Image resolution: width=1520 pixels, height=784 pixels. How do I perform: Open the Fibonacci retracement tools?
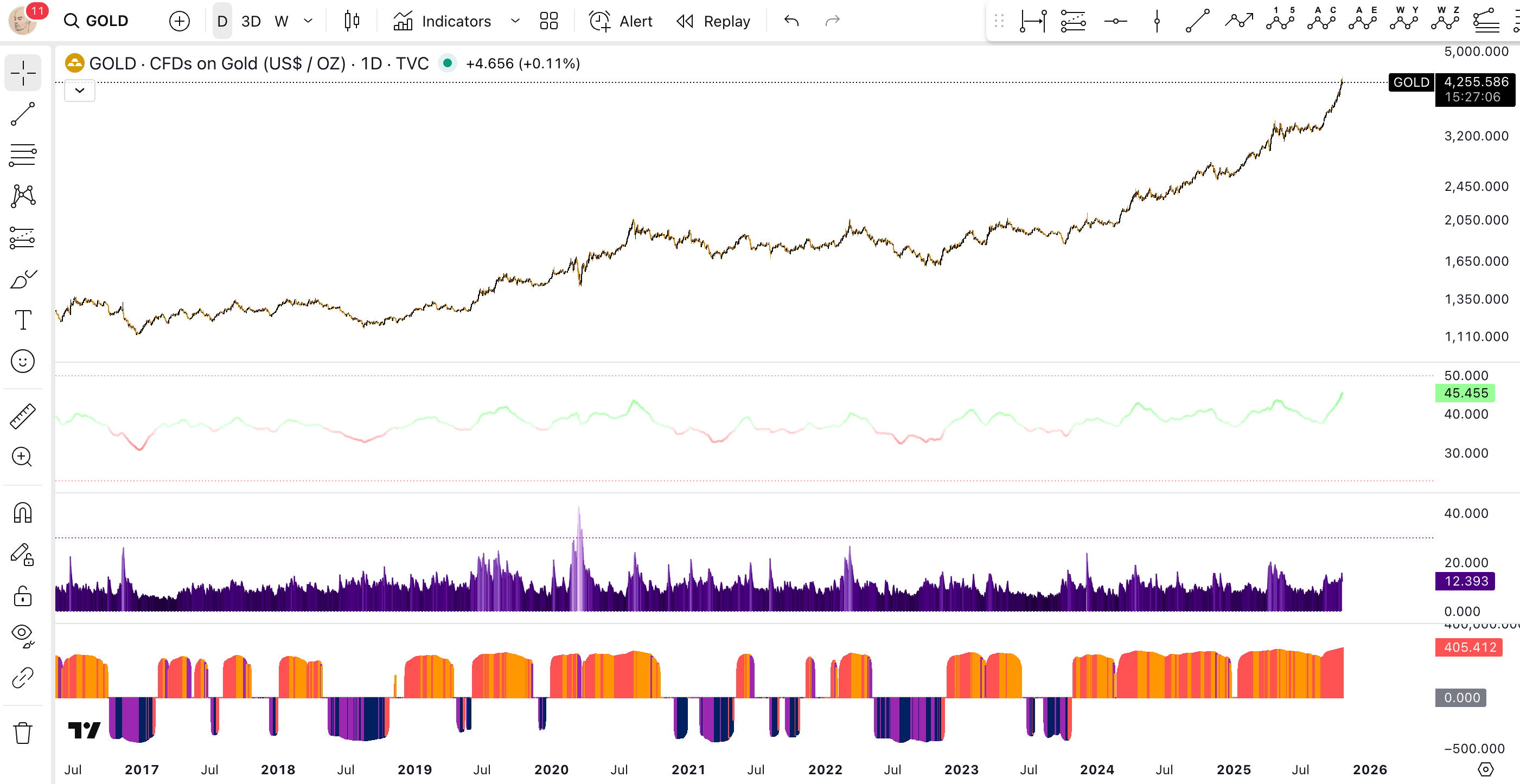[x=22, y=155]
